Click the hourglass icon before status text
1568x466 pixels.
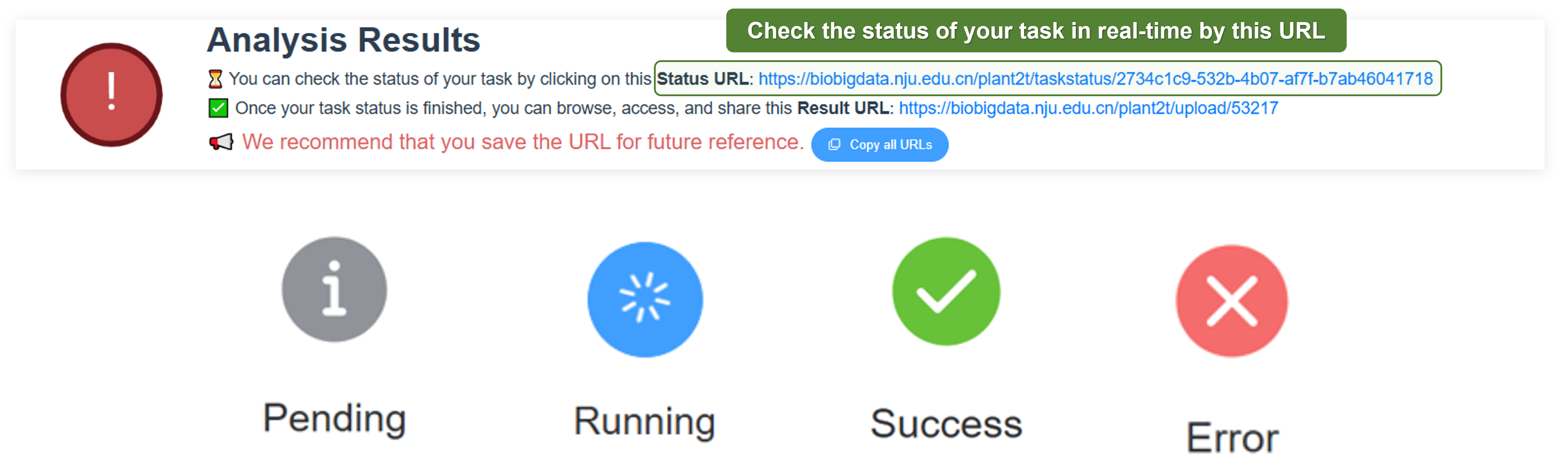(x=216, y=79)
